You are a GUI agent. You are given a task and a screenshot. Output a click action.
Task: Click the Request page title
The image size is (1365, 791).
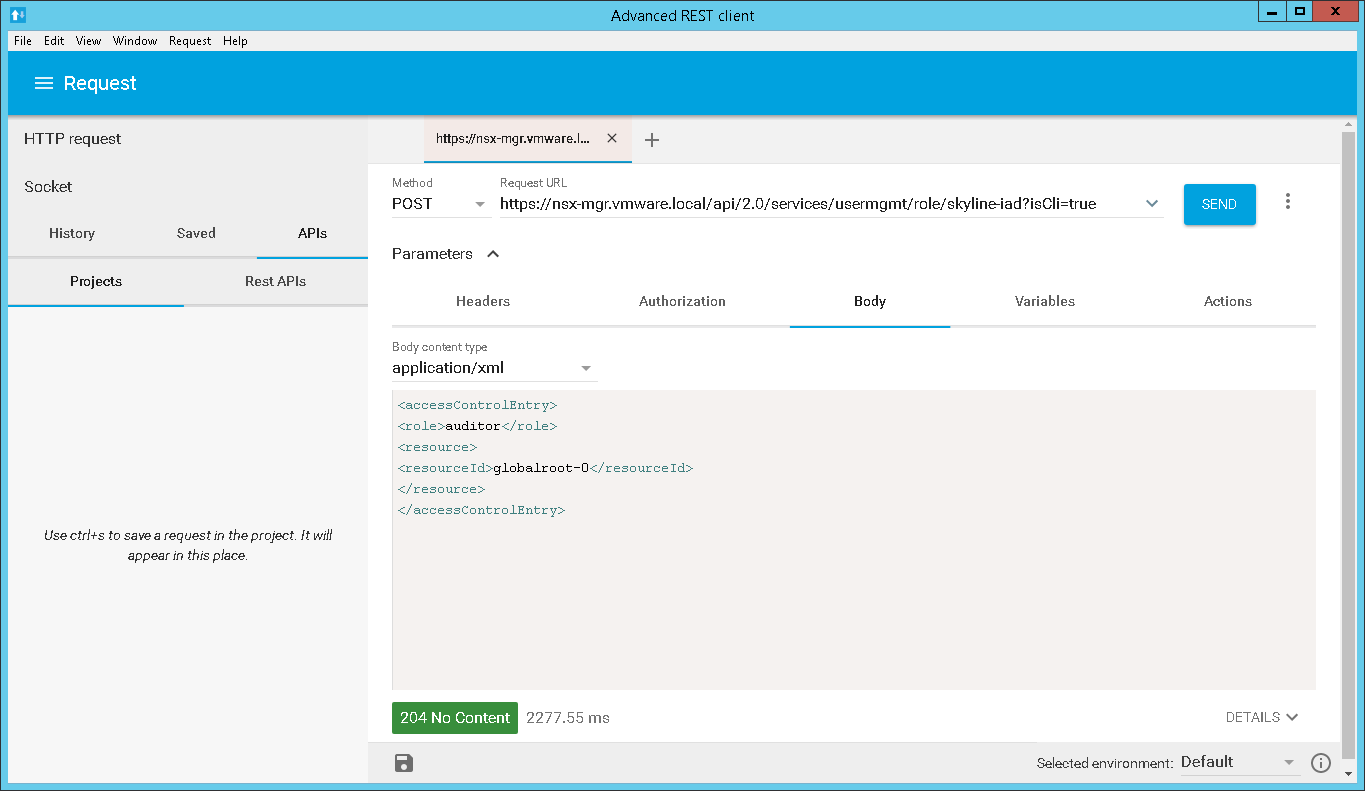pyautogui.click(x=100, y=83)
